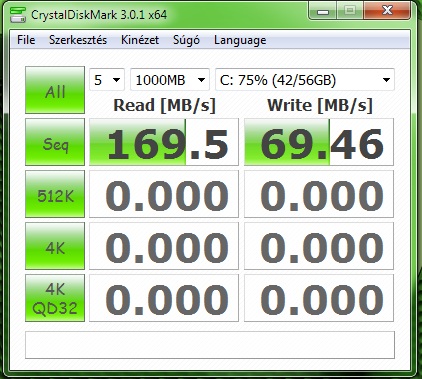Click the 4K QD32 read result value

164,298
